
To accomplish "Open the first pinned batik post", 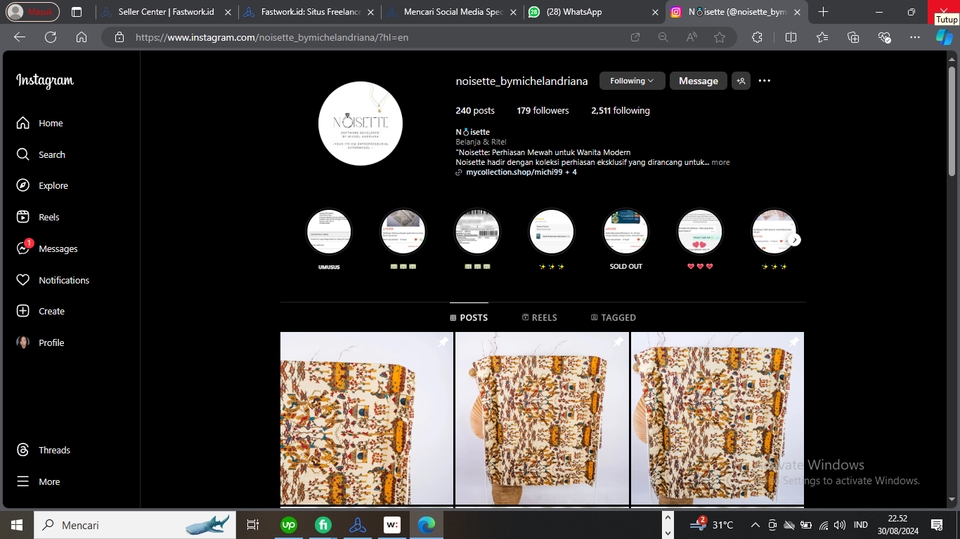I will [367, 418].
